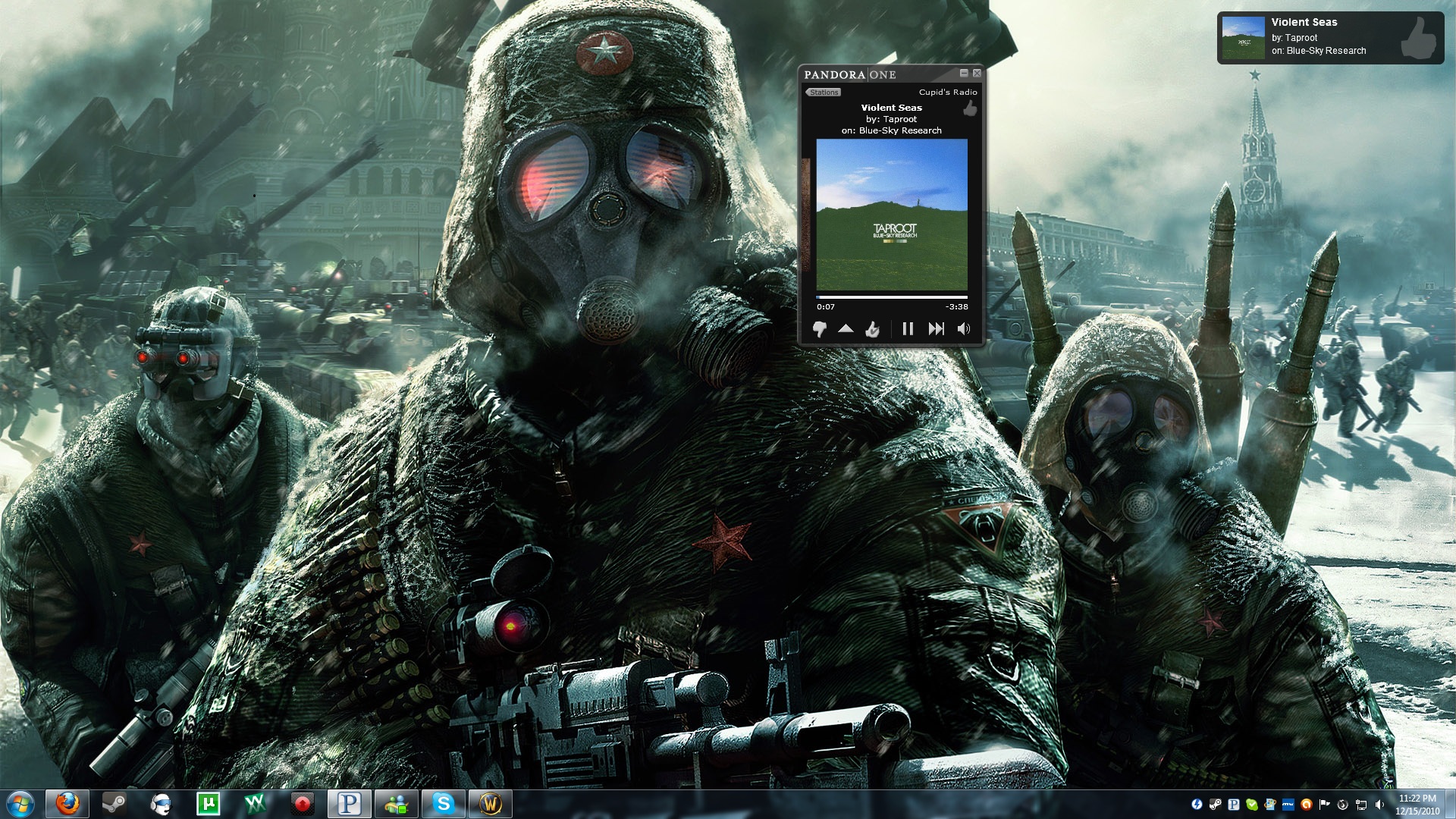1456x819 pixels.
Task: Click thumbs up in the notification popup
Action: coord(1419,38)
